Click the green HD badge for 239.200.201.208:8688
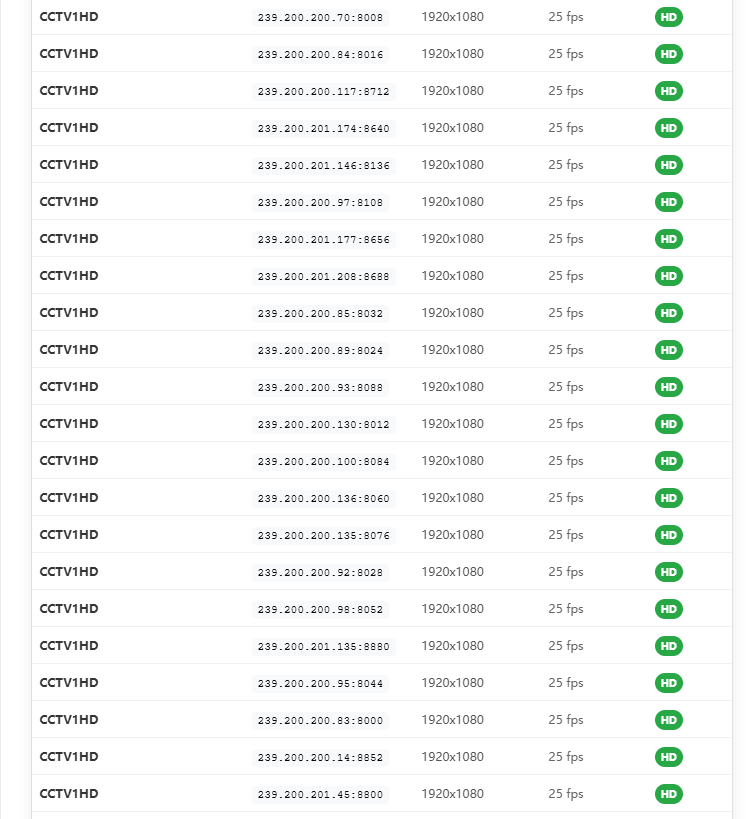This screenshot has height=819, width=753. [x=668, y=276]
